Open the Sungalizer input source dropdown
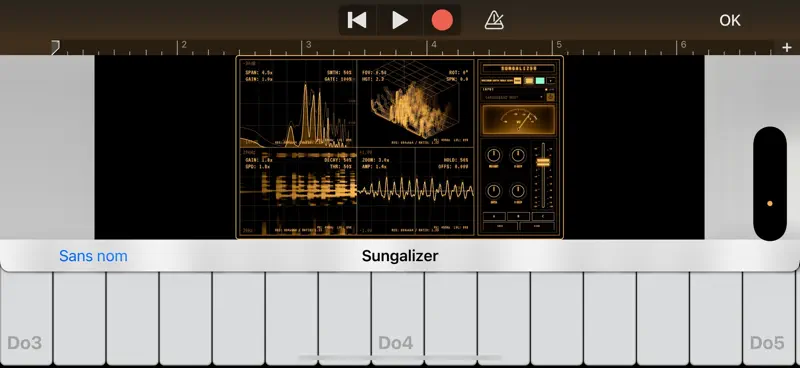The image size is (800, 368). [512, 97]
